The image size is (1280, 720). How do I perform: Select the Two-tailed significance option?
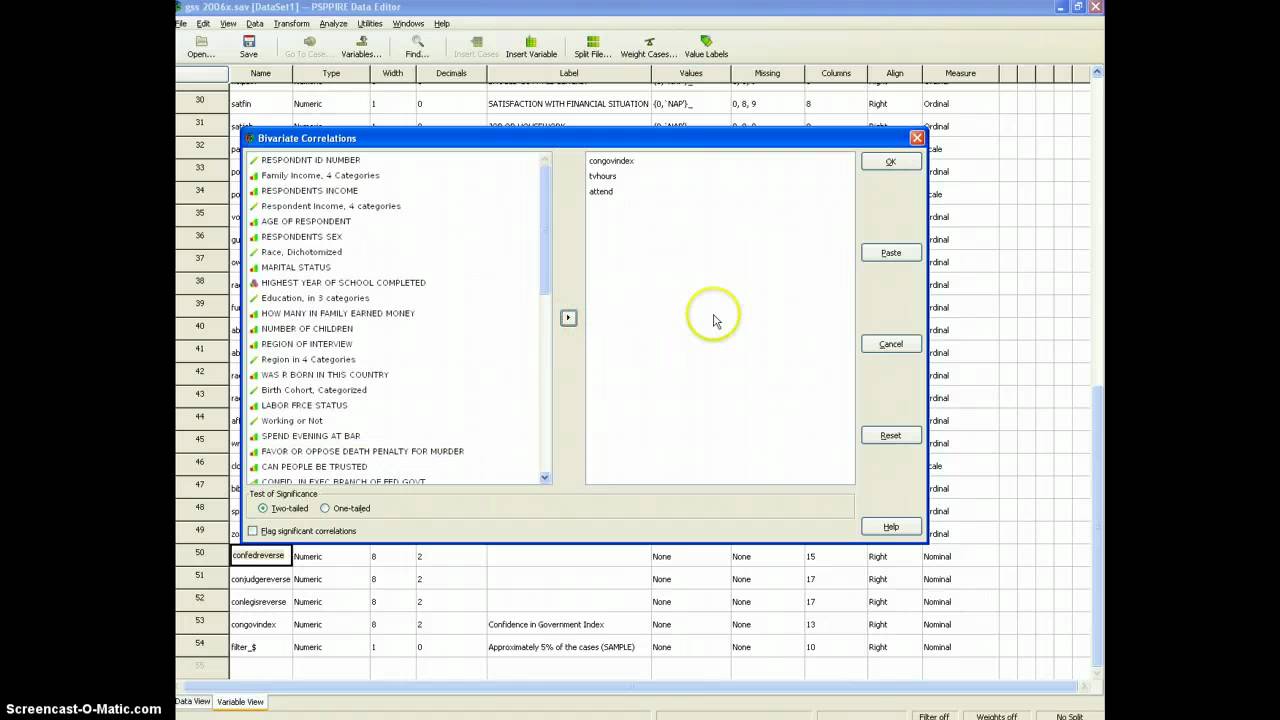(x=283, y=509)
